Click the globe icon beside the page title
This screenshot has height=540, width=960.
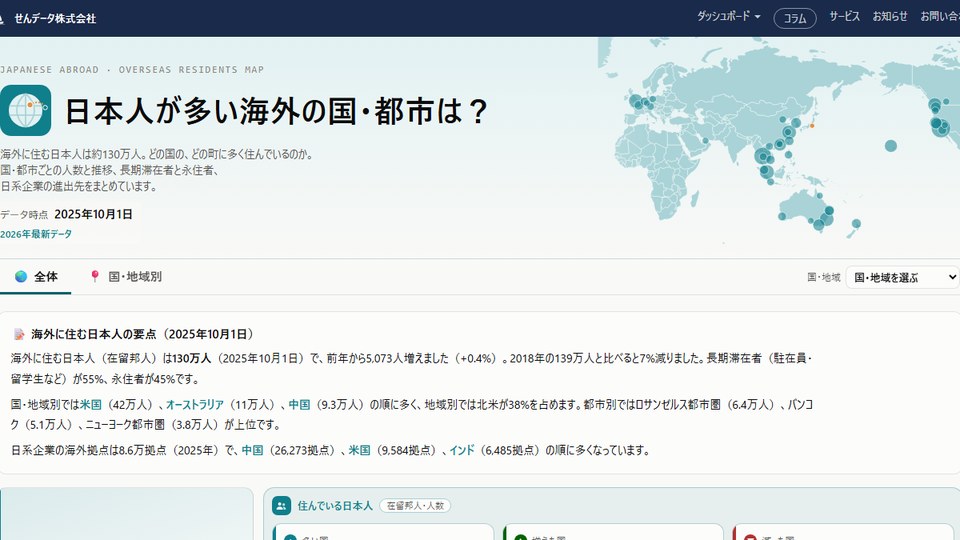point(26,110)
